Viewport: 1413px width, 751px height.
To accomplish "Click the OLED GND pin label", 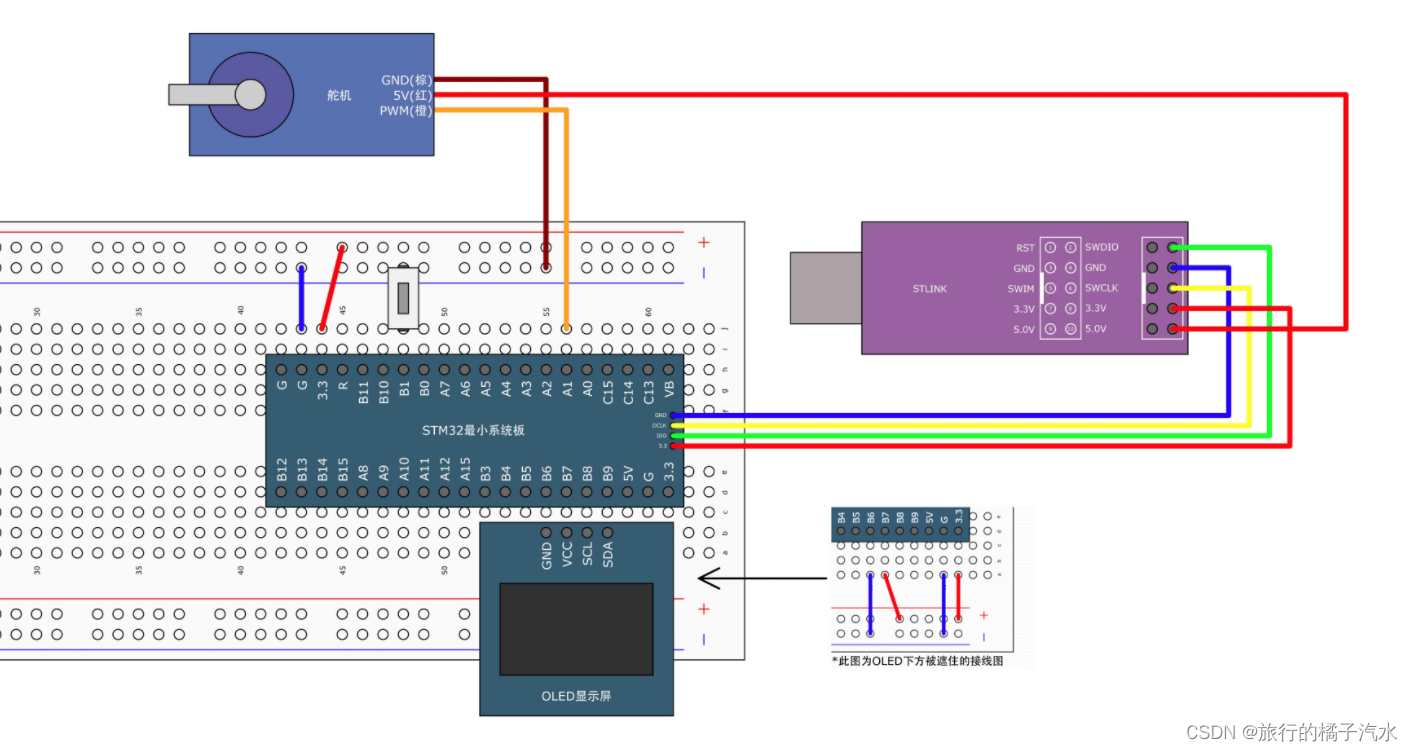I will tap(546, 556).
